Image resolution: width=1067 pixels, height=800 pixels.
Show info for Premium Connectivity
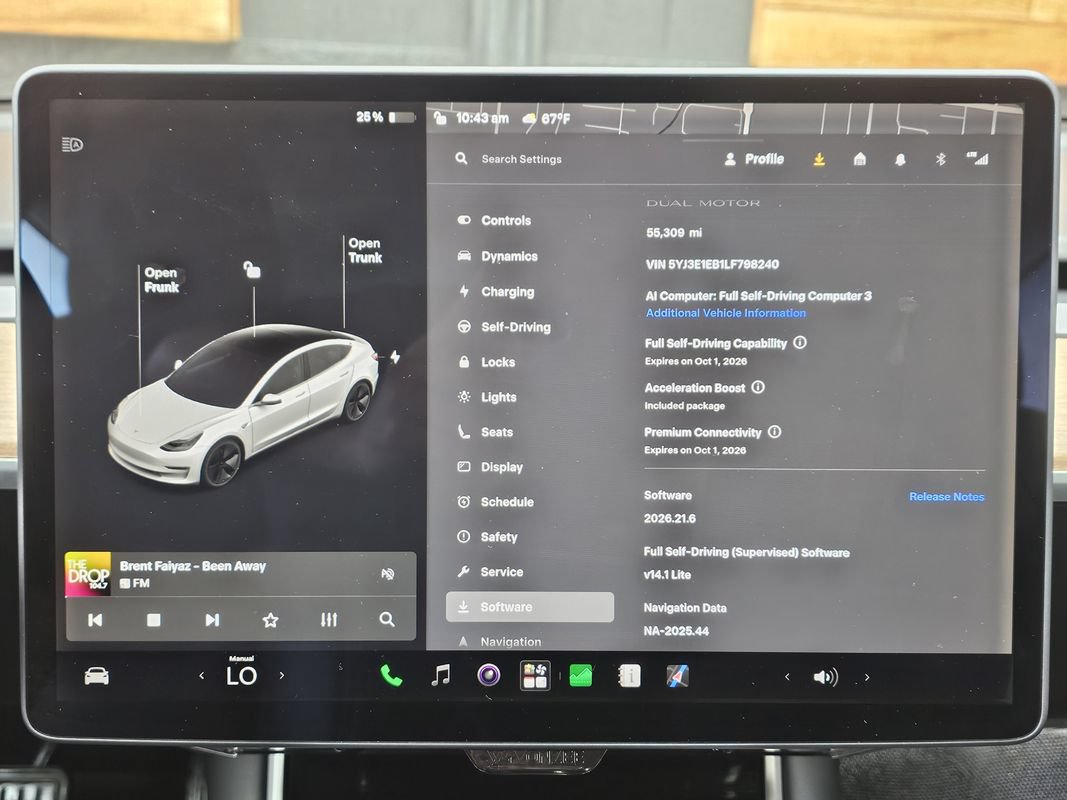(774, 432)
